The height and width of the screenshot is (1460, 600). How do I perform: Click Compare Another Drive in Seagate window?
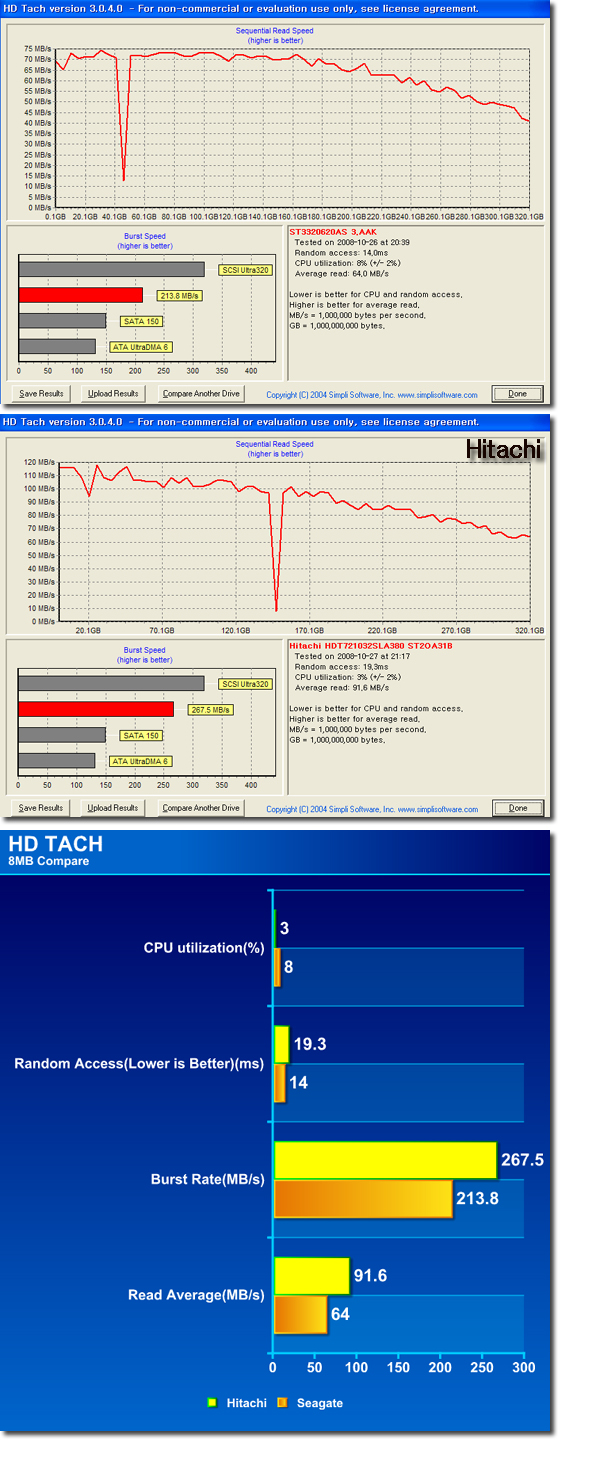[x=201, y=393]
